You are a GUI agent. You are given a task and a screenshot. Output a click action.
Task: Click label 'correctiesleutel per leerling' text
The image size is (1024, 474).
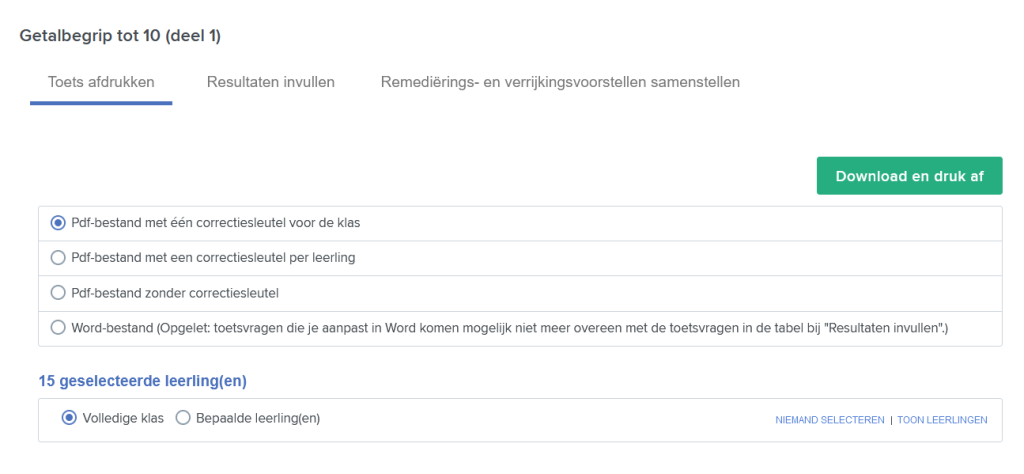click(278, 258)
